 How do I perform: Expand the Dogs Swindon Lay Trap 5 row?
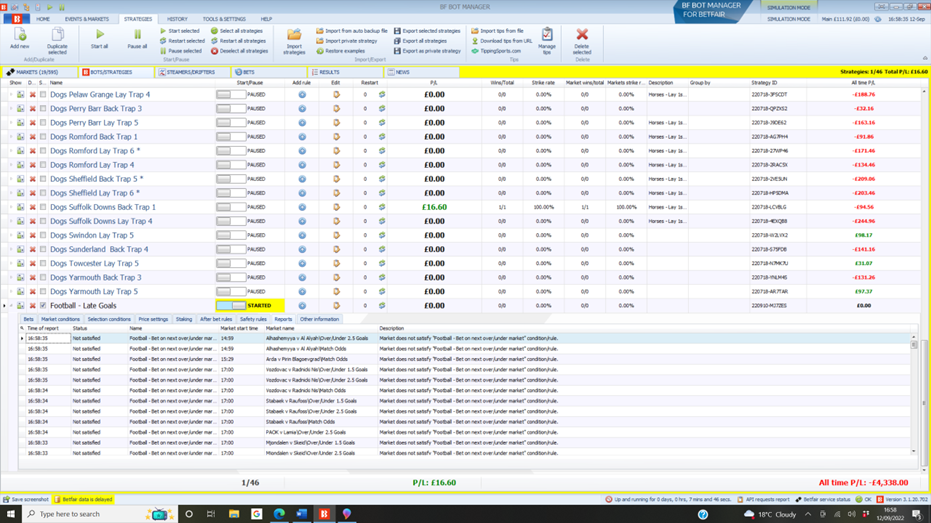coord(11,235)
